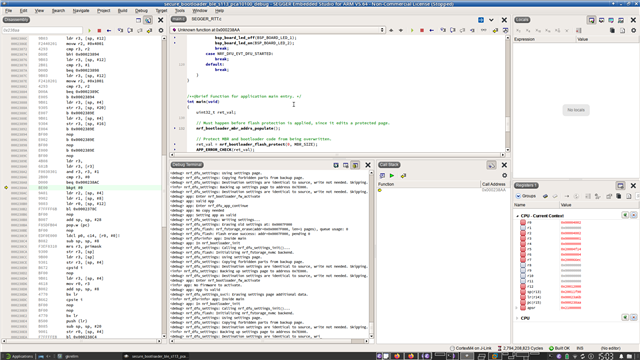Open the Build menu

coord(122,11)
